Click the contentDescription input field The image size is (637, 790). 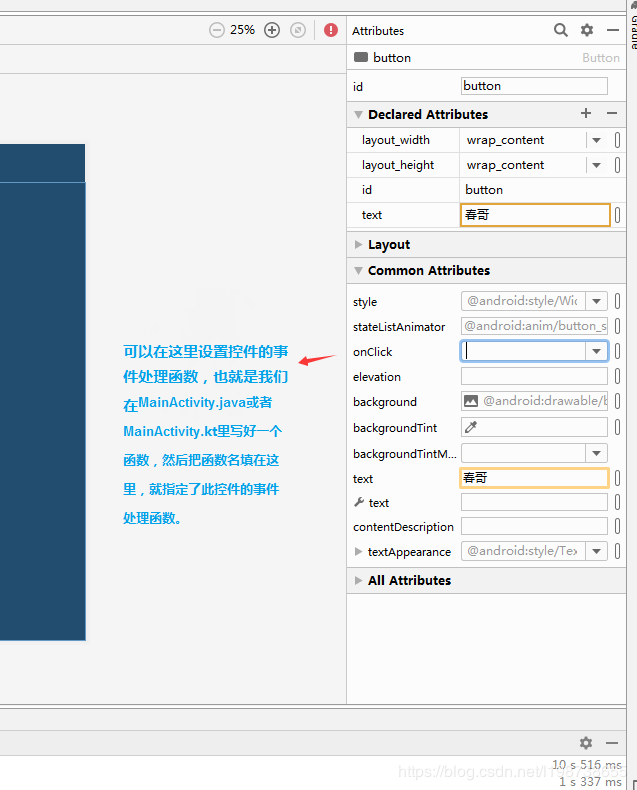click(534, 526)
